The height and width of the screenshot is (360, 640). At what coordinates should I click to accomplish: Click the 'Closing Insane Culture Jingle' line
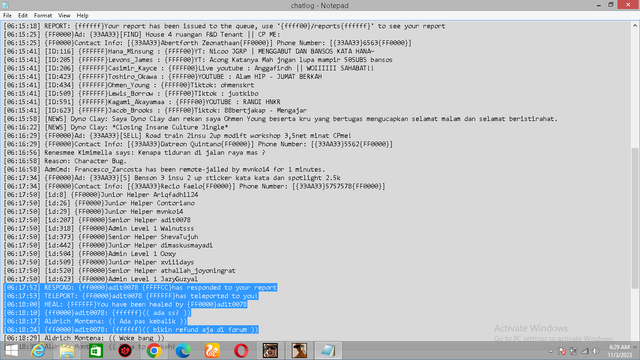[x=116, y=127]
